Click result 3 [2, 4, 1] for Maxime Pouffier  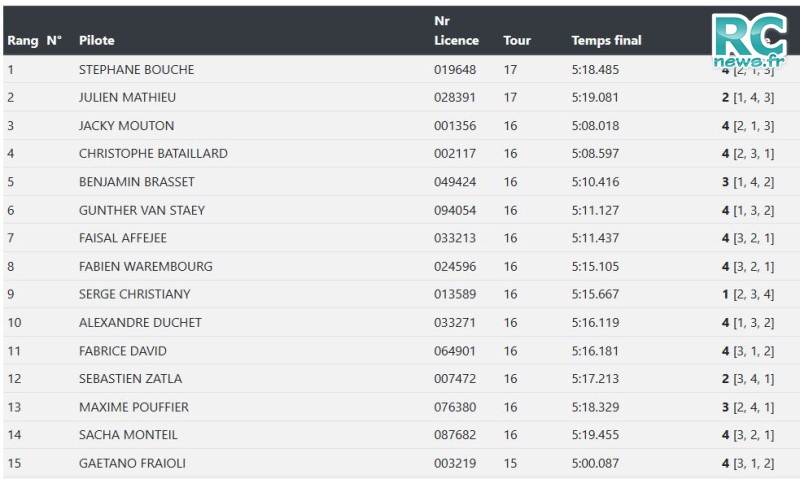click(748, 407)
